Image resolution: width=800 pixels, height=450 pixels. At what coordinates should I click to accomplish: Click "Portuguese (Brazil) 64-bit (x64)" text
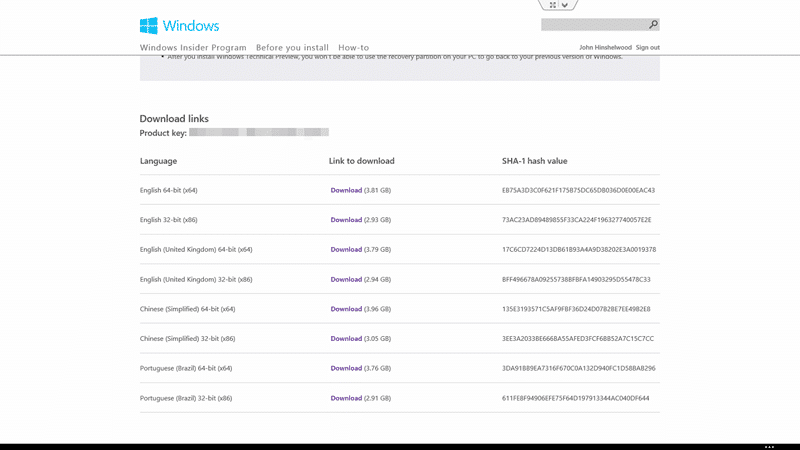[186, 368]
